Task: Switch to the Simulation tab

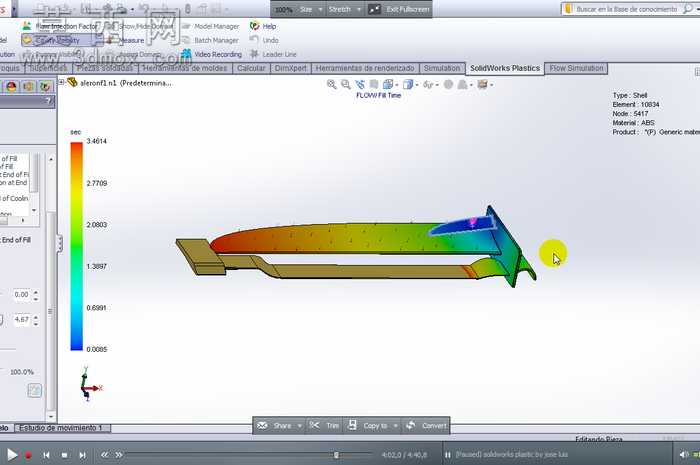Action: tap(442, 68)
